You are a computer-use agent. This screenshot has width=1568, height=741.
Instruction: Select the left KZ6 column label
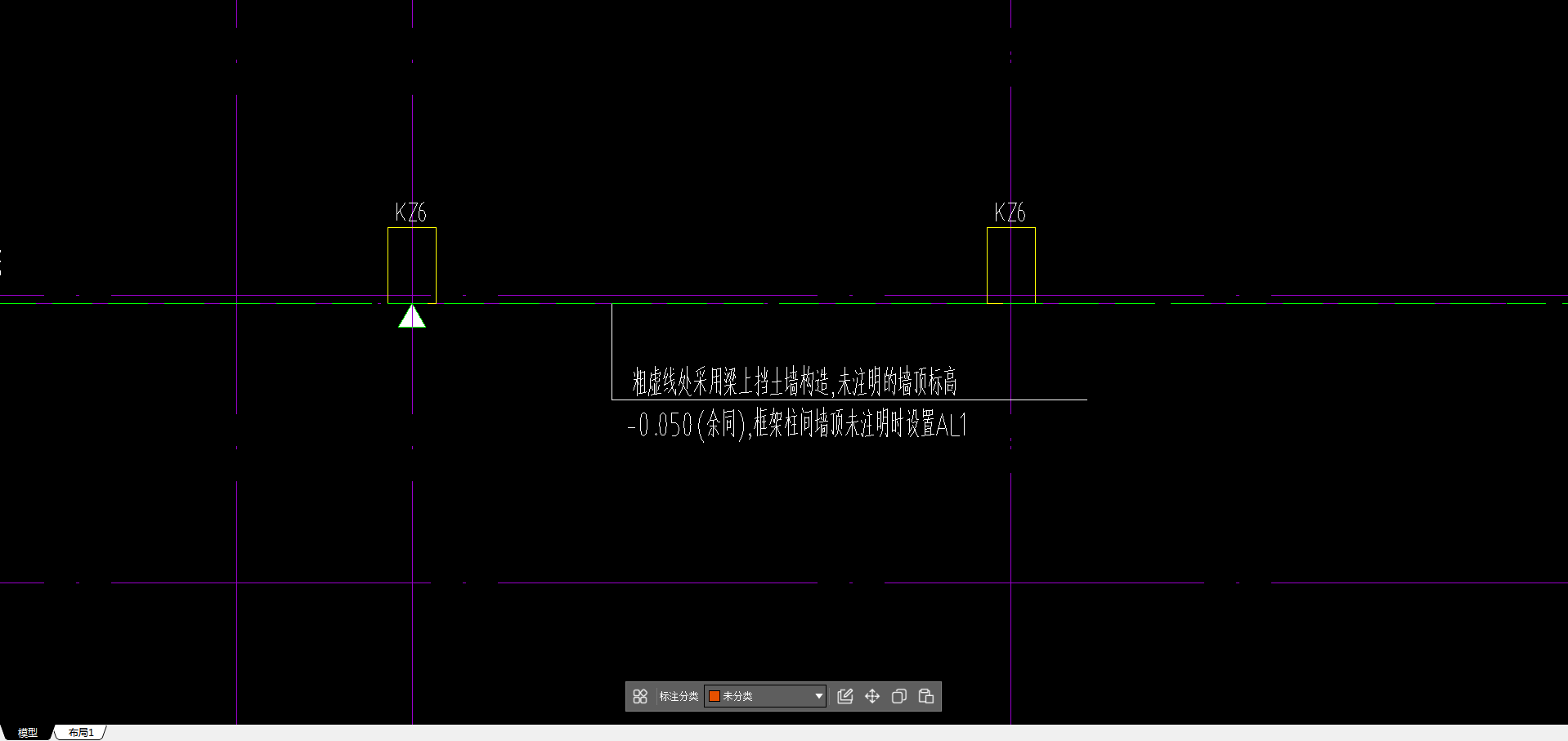click(410, 212)
